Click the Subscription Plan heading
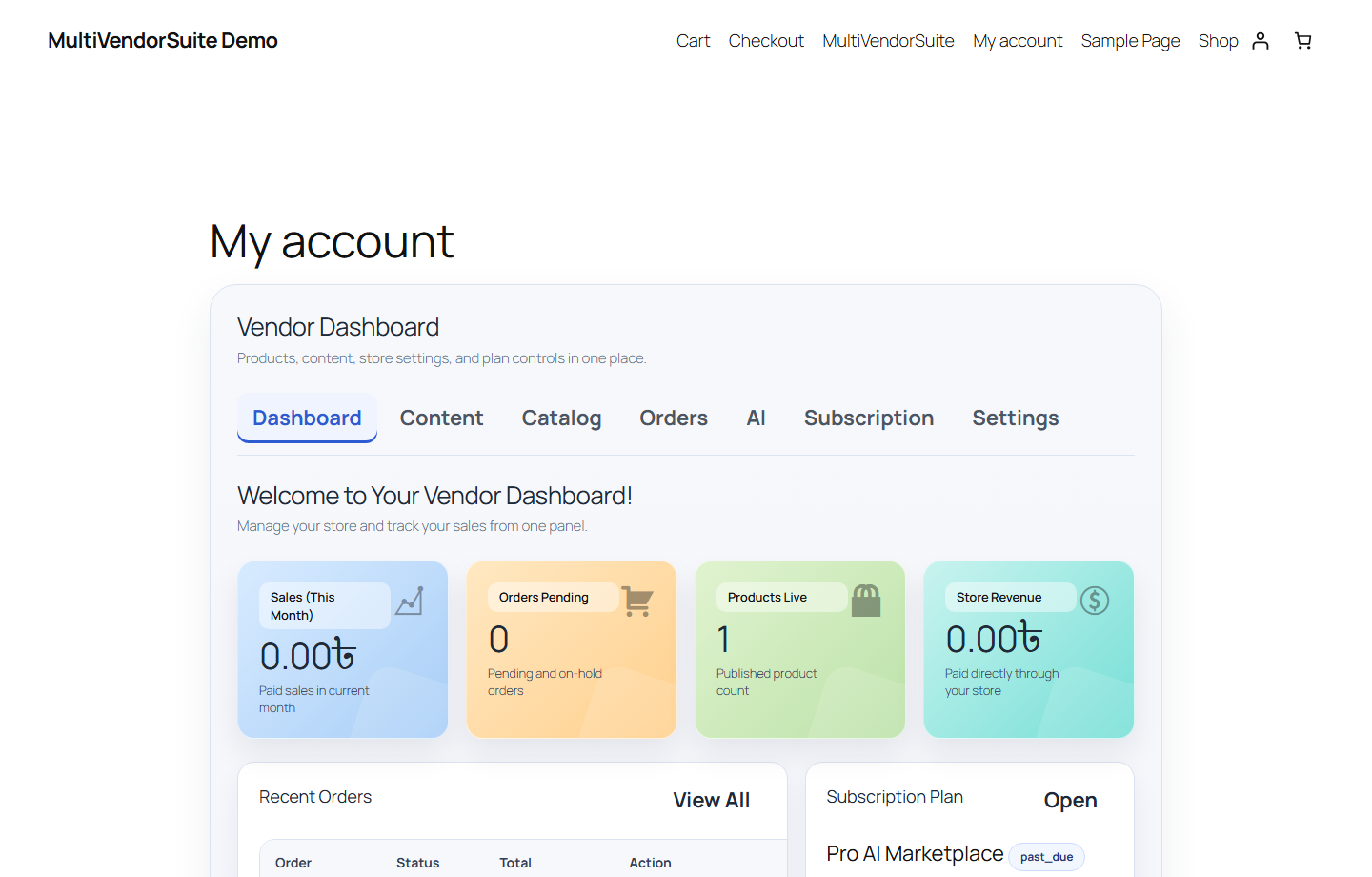 pos(895,797)
